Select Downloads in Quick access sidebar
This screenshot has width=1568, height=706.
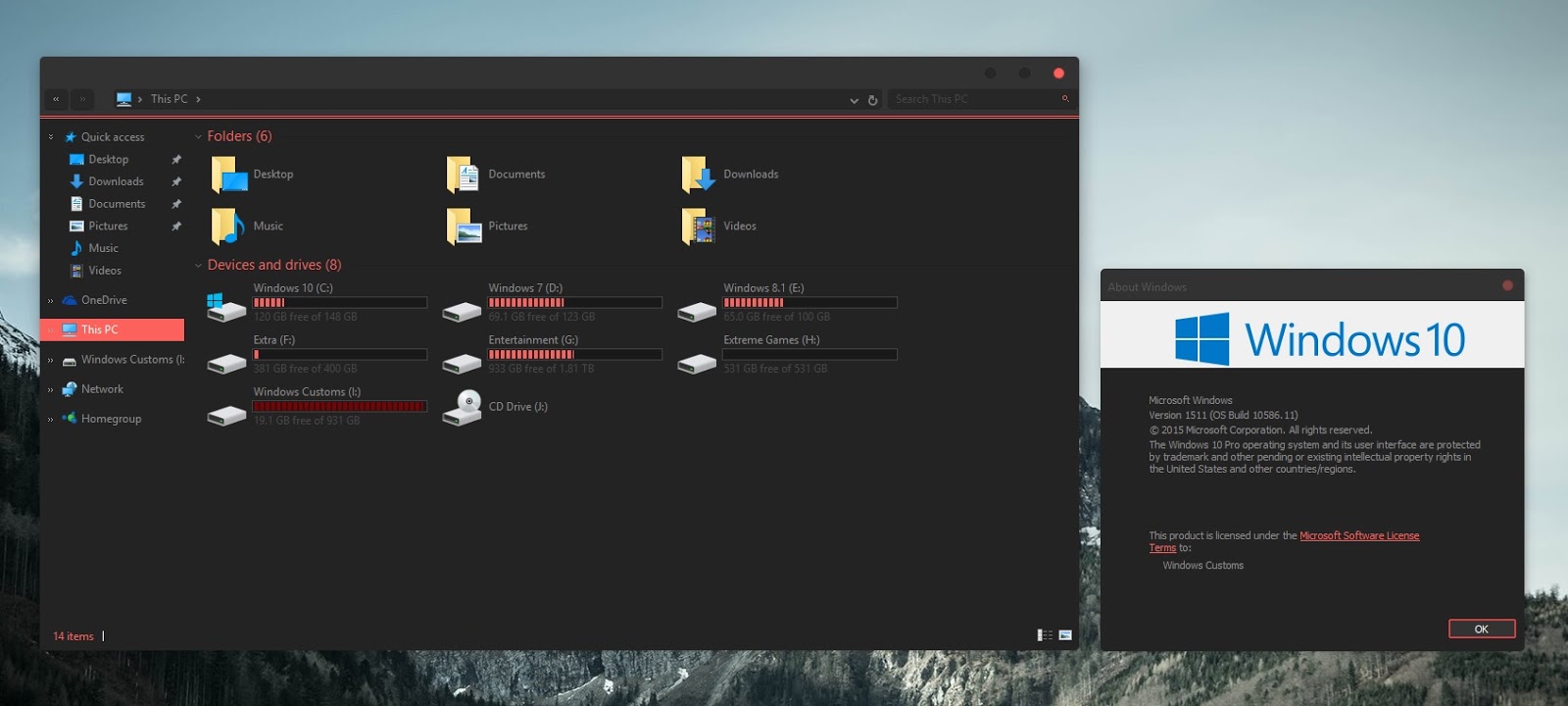coord(116,181)
